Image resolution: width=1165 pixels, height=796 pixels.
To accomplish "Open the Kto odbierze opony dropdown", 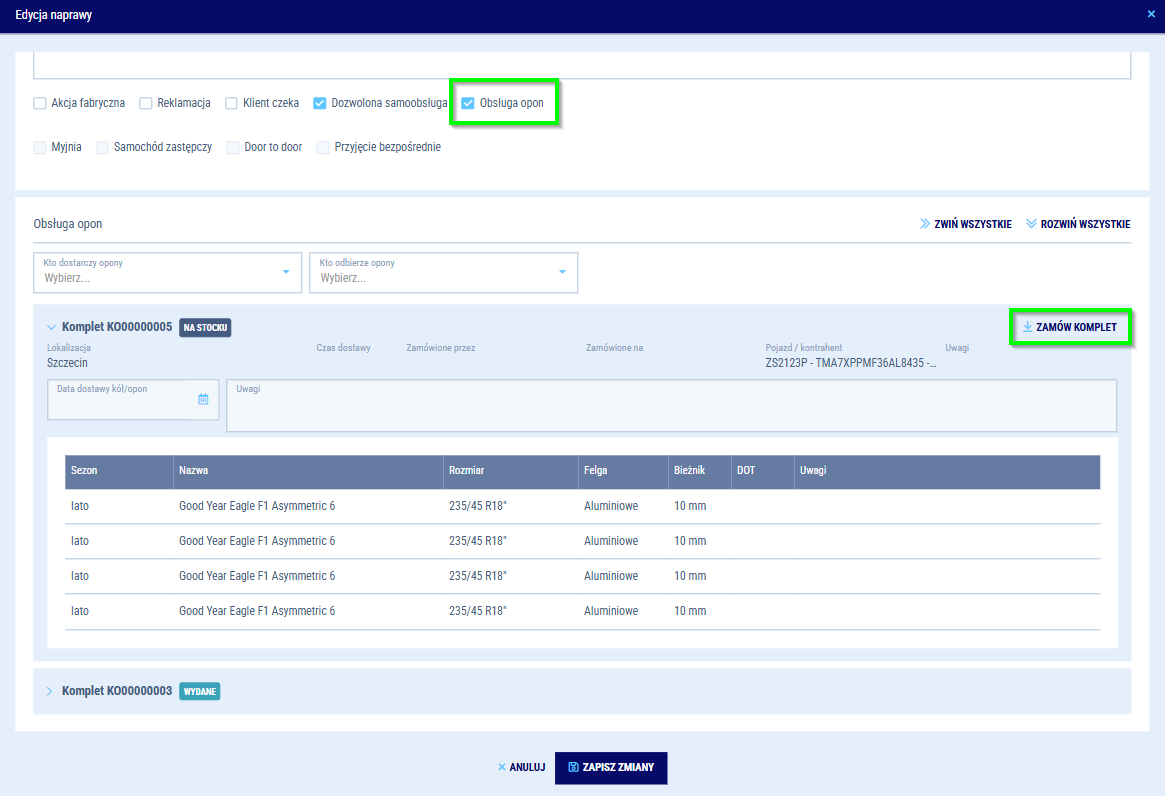I will coord(443,272).
